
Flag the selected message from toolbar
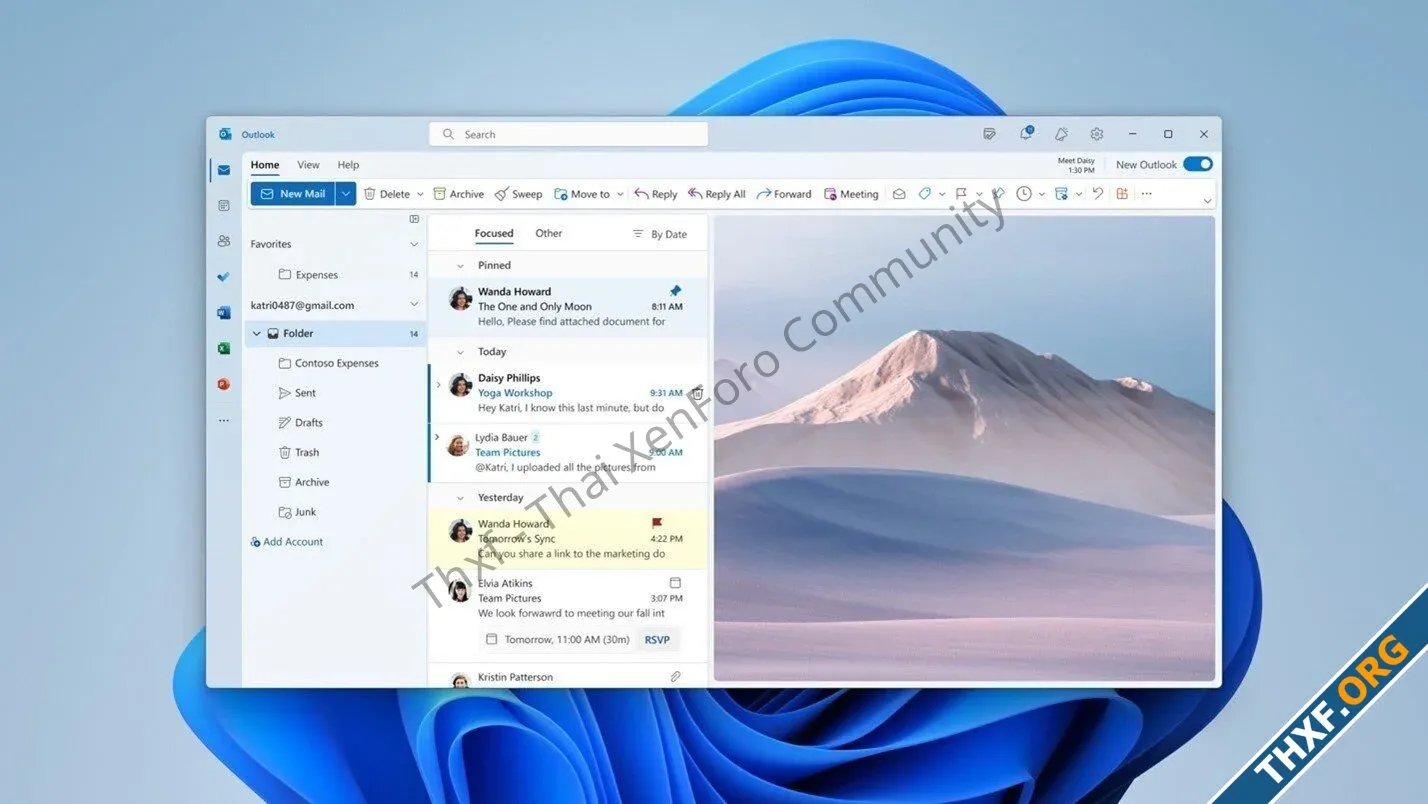[961, 194]
